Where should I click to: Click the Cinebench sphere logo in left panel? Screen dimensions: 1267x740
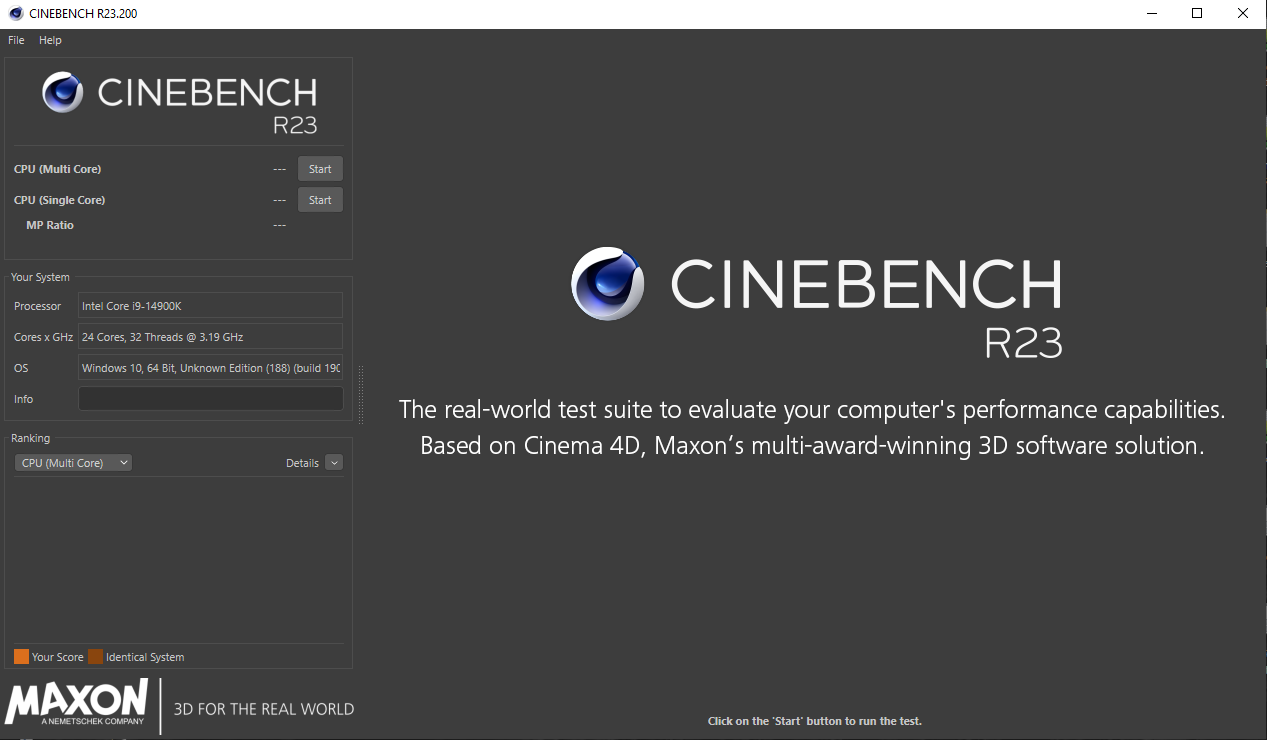[62, 92]
